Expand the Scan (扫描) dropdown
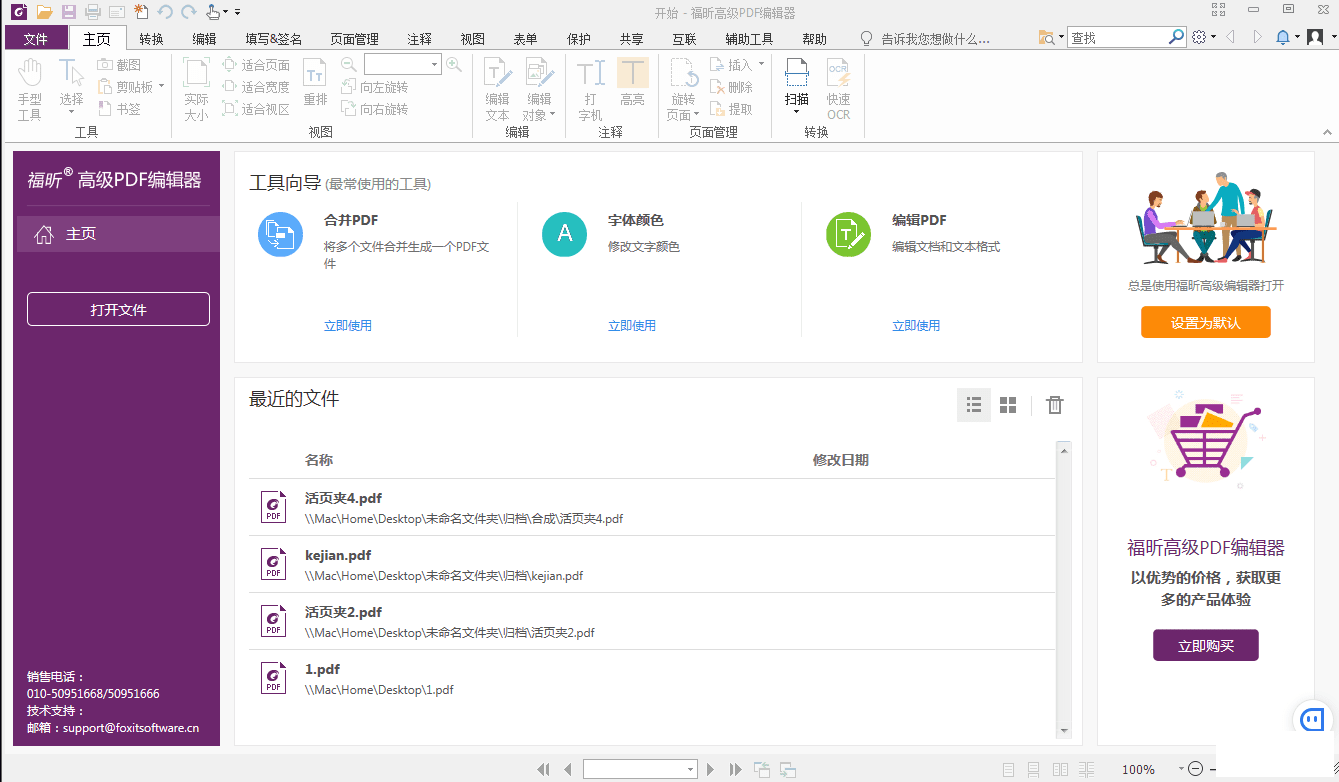1339x782 pixels. [x=797, y=111]
